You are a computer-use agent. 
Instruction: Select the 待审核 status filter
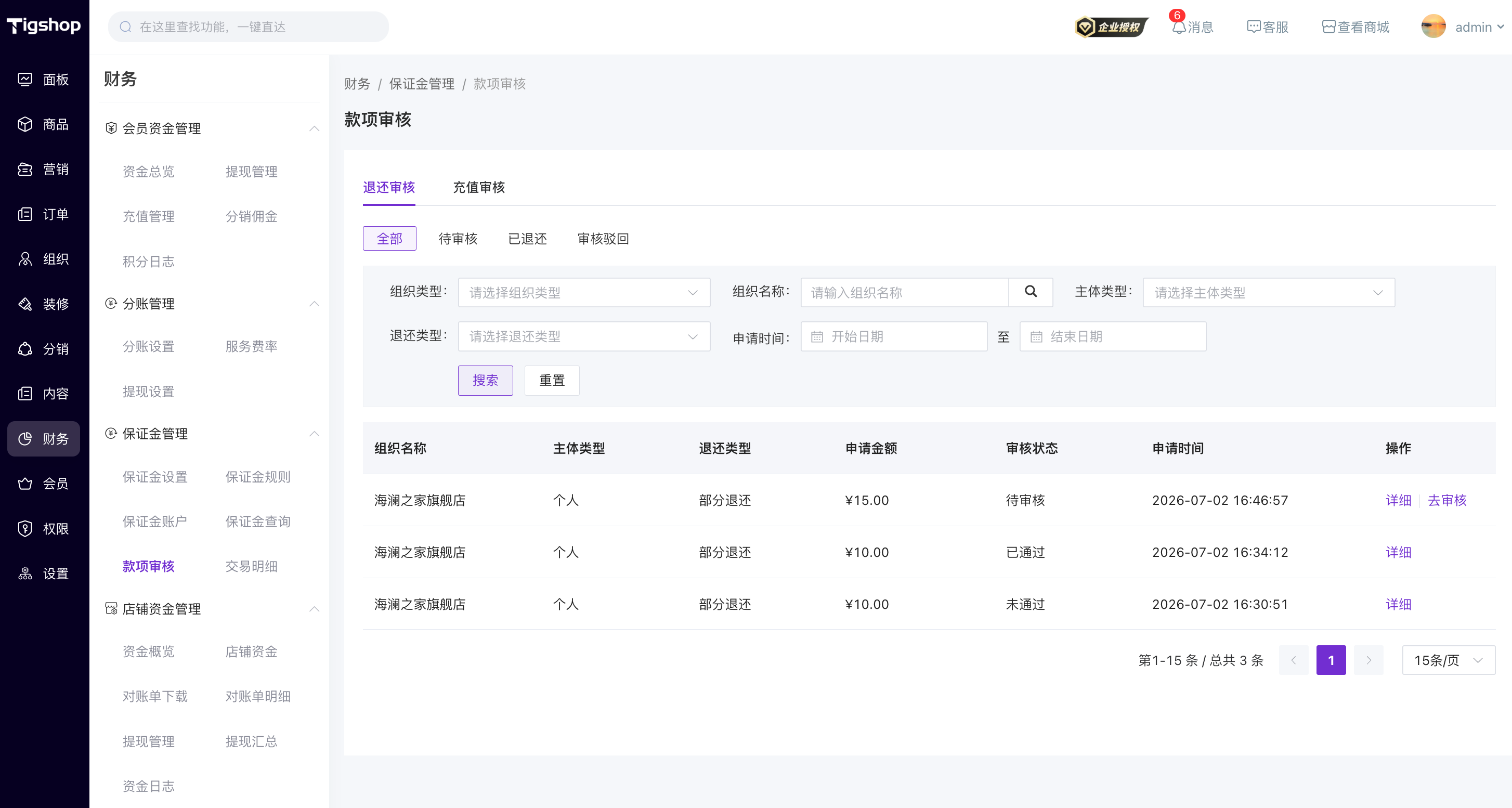point(458,239)
